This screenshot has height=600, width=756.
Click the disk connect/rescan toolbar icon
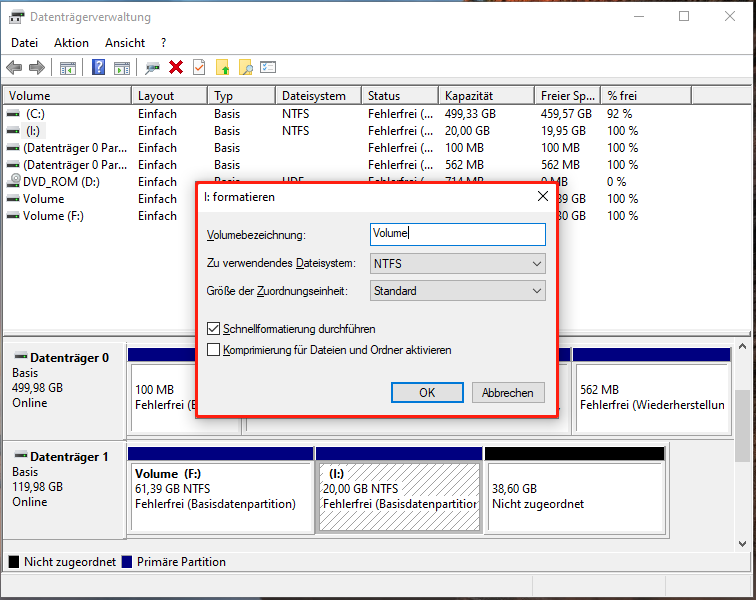coord(152,68)
